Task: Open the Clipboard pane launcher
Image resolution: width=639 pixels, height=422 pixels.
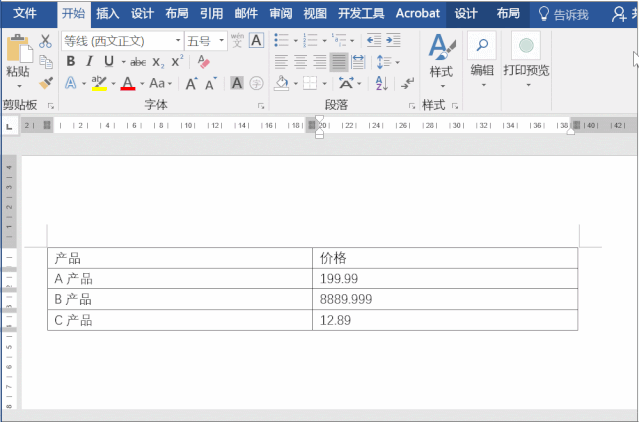Action: [51, 106]
